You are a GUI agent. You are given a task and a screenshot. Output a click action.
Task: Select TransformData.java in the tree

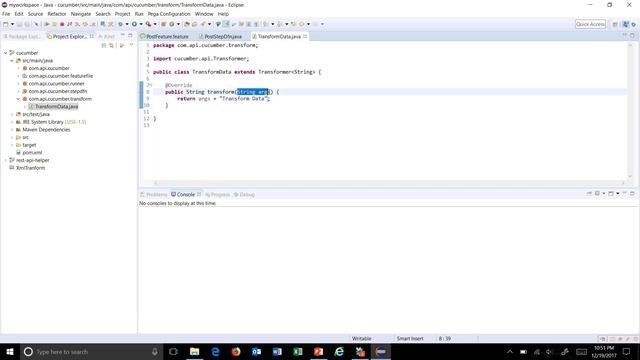tap(53, 107)
